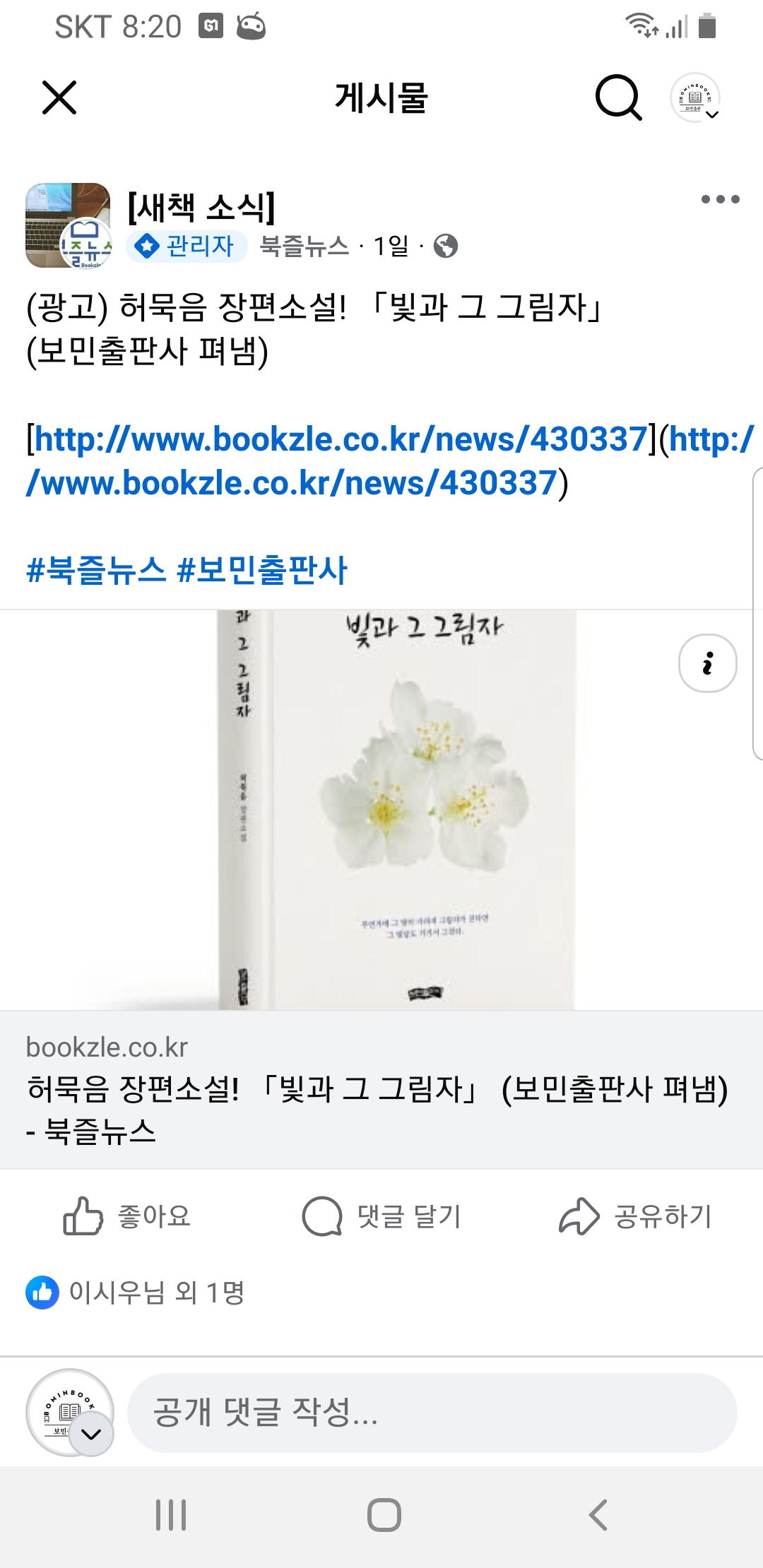
Task: Focus the 공개 댓글 작성 comment field
Action: 432,1413
